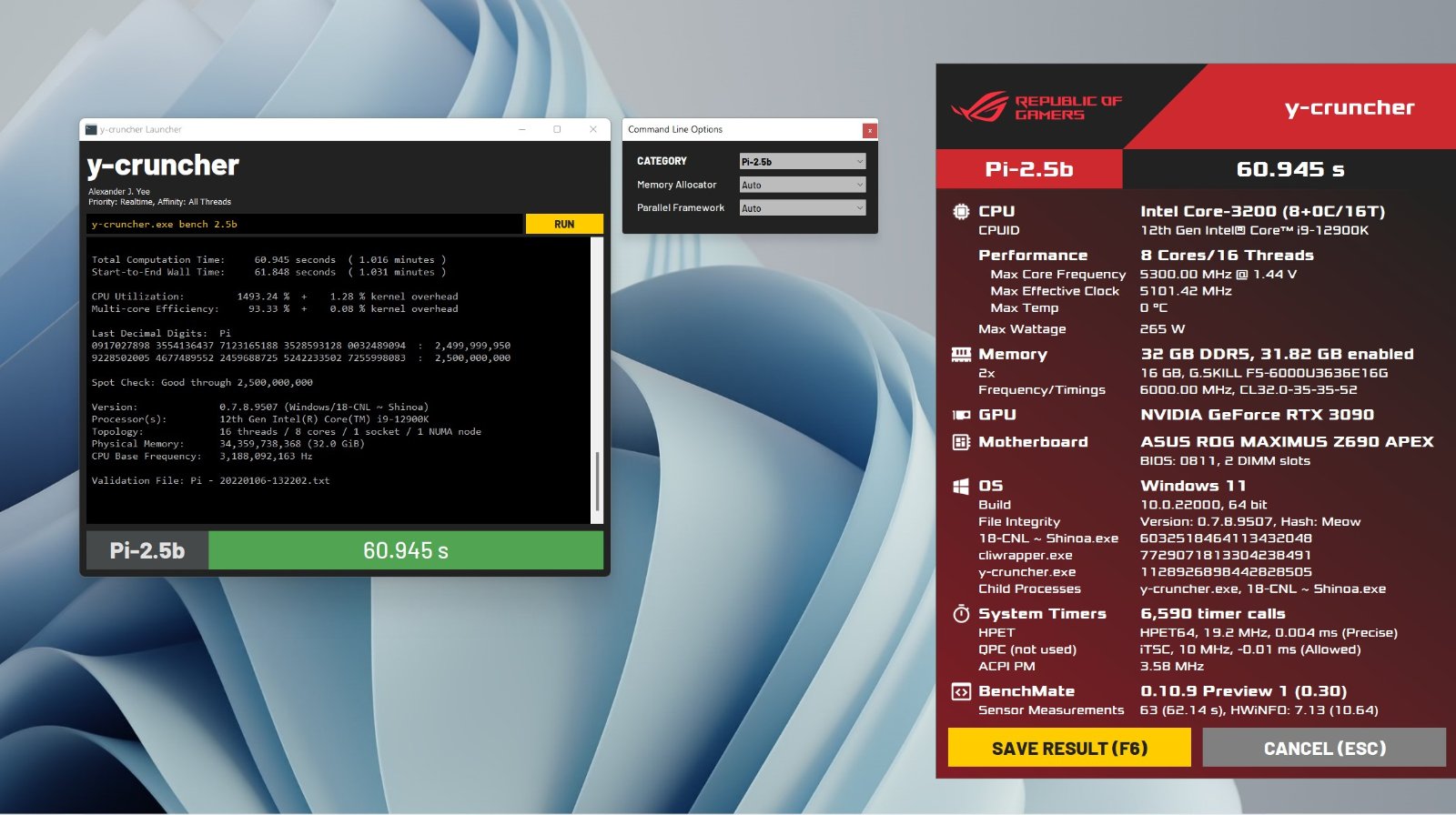Click 'Validation File' console line
Image resolution: width=1456 pixels, height=815 pixels.
[x=210, y=480]
